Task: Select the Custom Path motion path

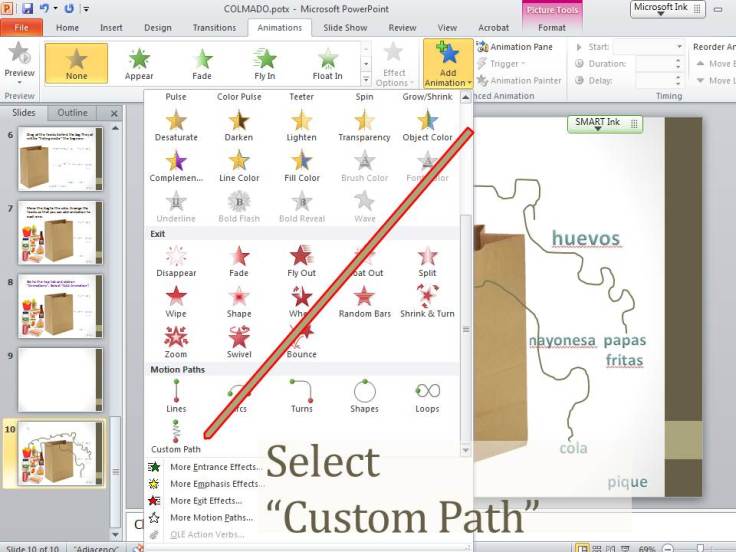Action: tap(176, 437)
